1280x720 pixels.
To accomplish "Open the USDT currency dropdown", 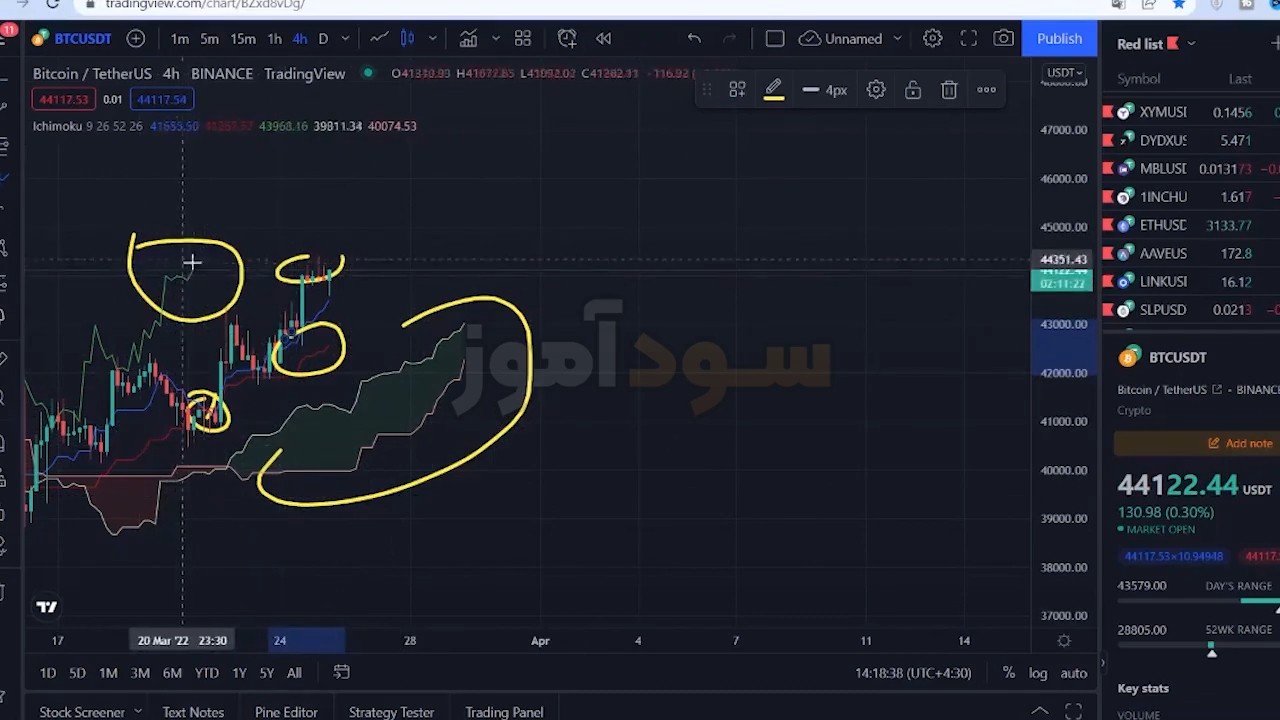I will point(1064,73).
